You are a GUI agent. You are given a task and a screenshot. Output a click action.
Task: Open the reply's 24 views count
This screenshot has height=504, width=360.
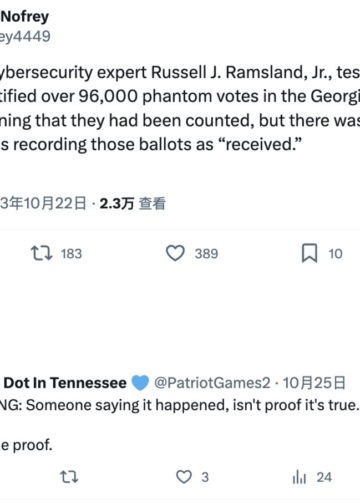click(x=324, y=477)
